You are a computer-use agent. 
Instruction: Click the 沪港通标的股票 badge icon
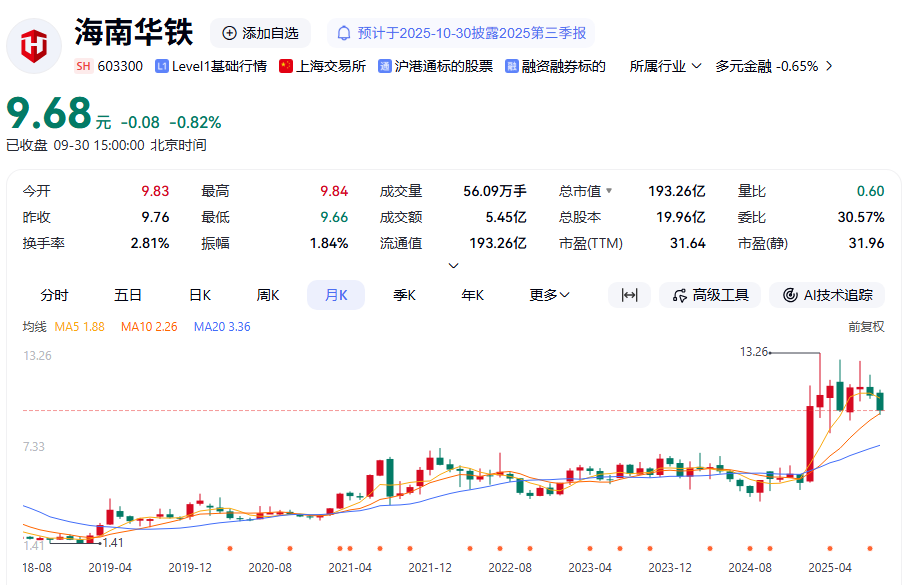385,66
